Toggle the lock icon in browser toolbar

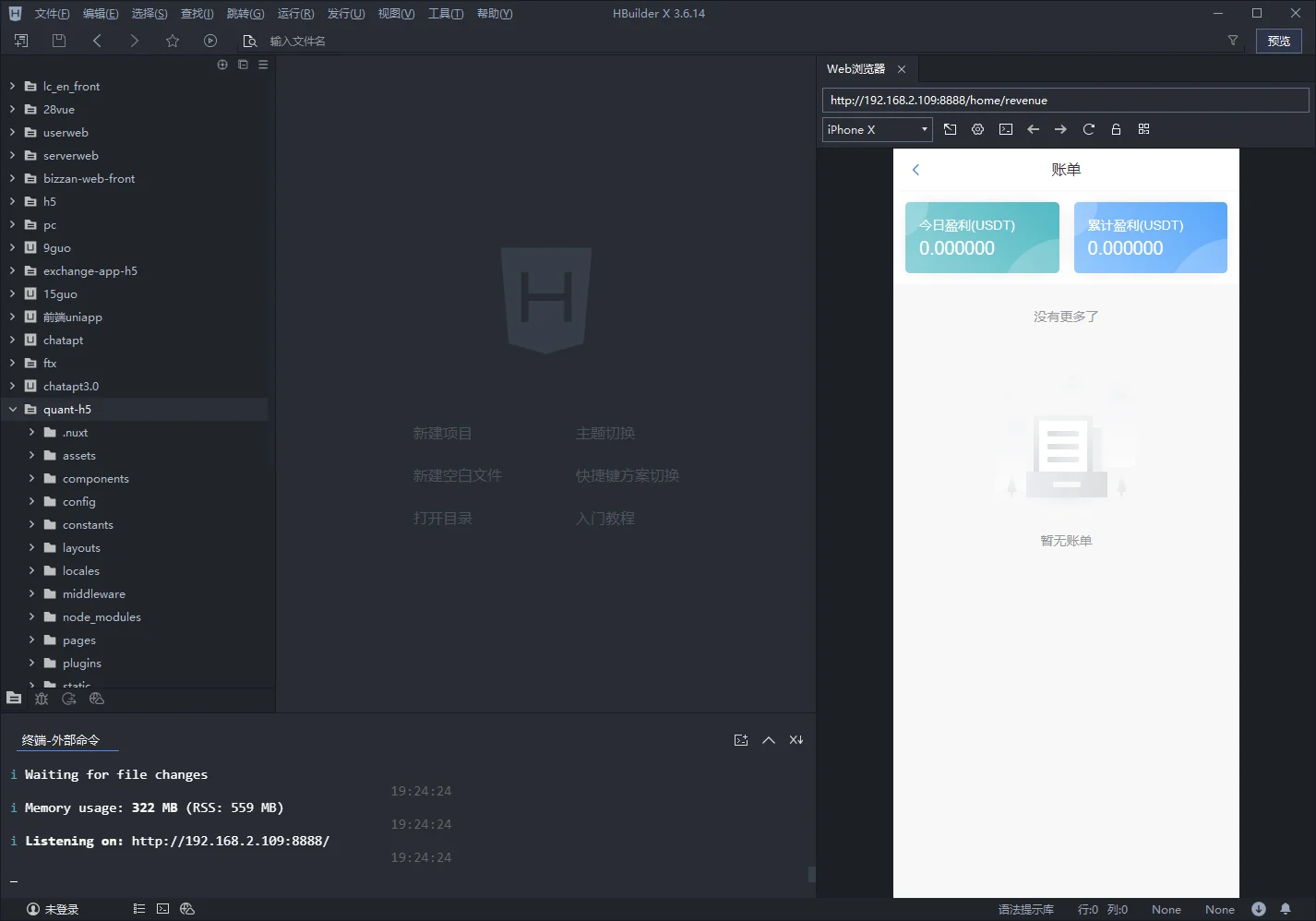tap(1116, 129)
